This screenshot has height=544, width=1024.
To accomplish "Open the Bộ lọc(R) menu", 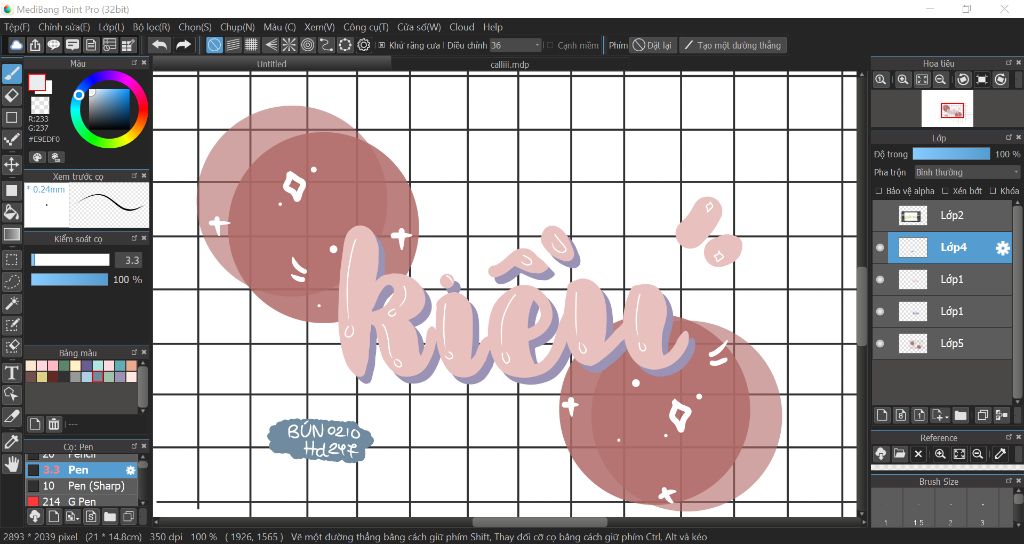I will 152,27.
